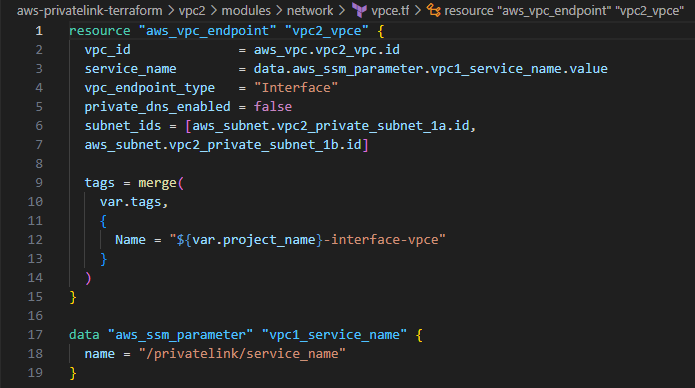The height and width of the screenshot is (388, 695).
Task: Click the tags attribute on line 9
Action: click(100, 183)
